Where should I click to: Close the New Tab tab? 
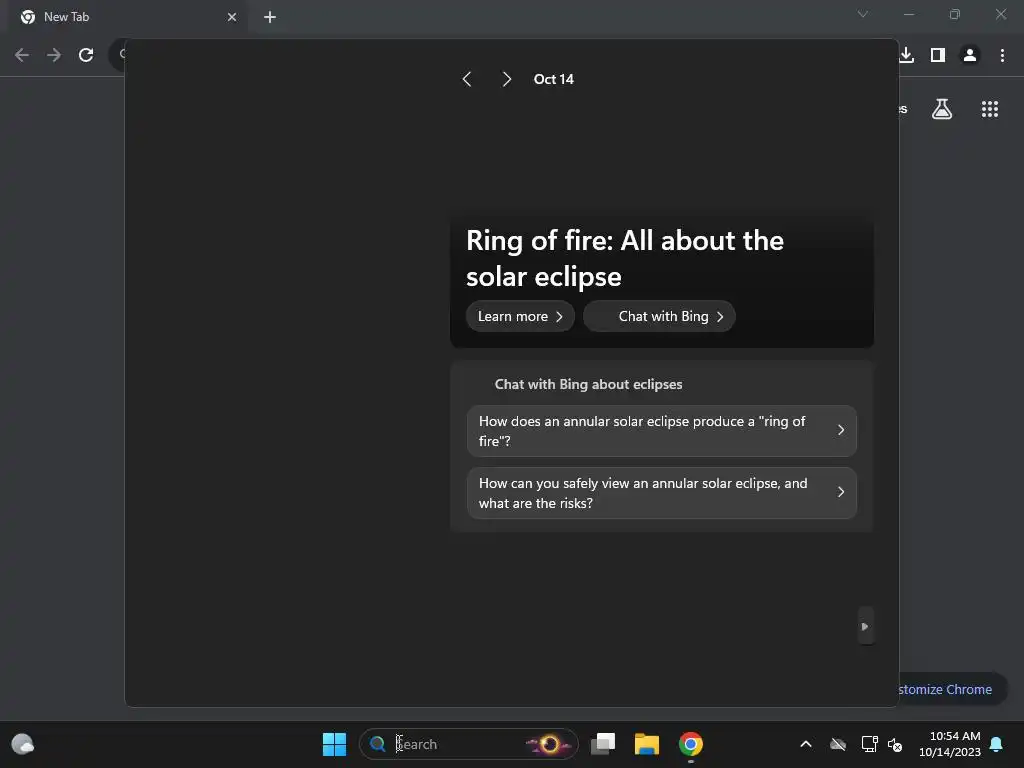coord(232,17)
